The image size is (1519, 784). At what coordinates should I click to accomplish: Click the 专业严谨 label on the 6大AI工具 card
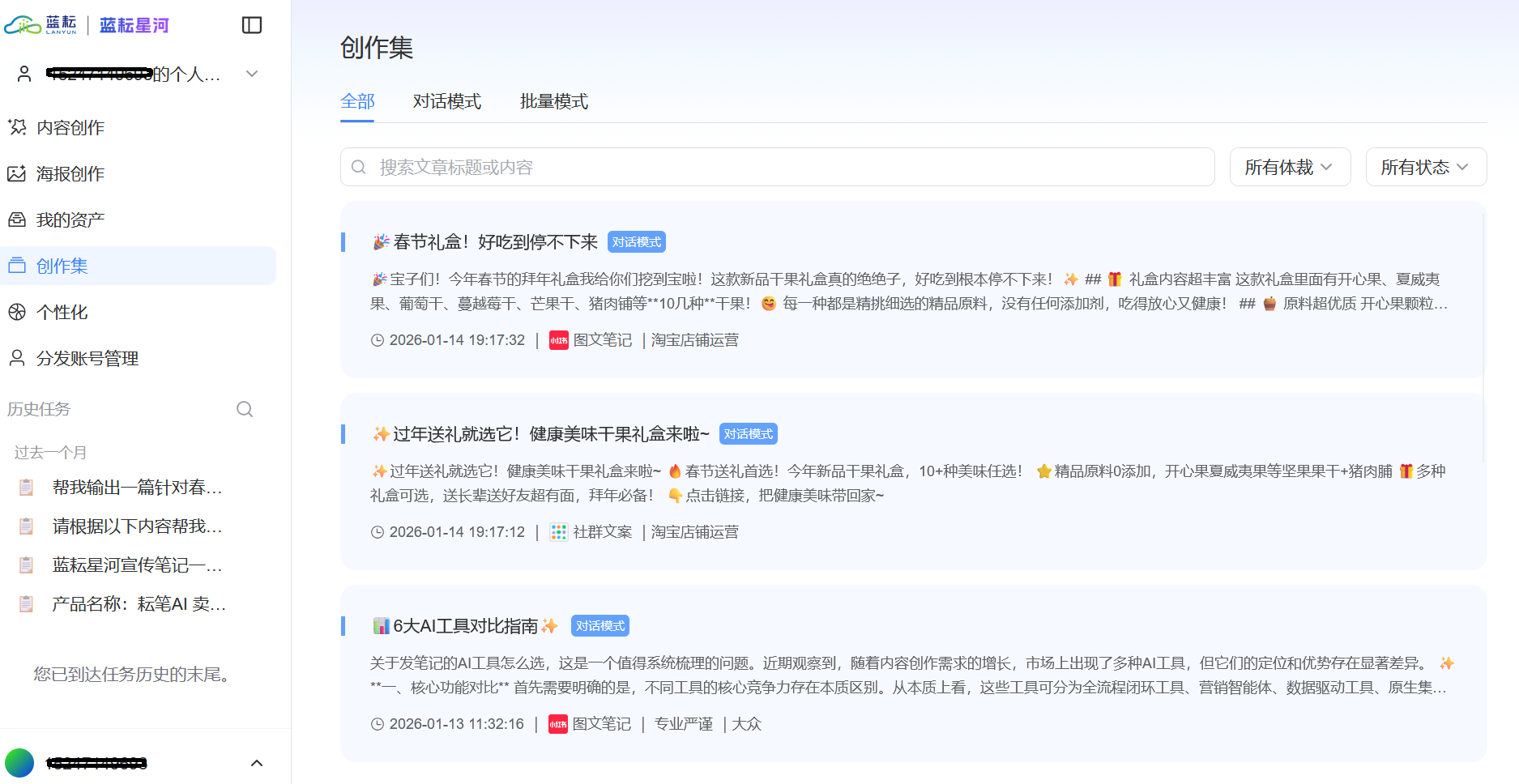point(684,724)
